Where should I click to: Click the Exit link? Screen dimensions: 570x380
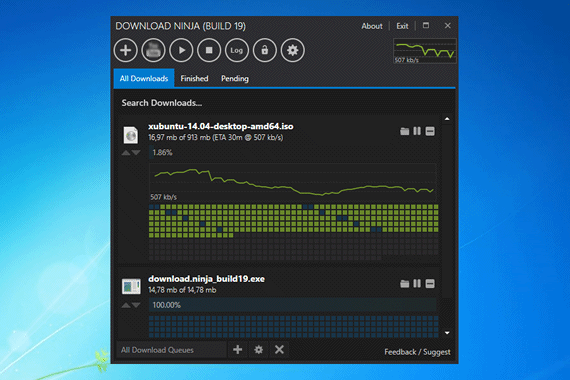click(402, 26)
